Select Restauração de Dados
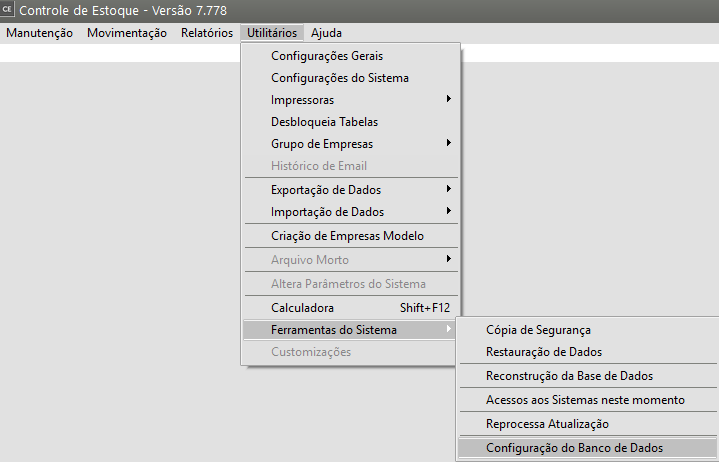Screen dimensions: 719x462 [x=543, y=352]
